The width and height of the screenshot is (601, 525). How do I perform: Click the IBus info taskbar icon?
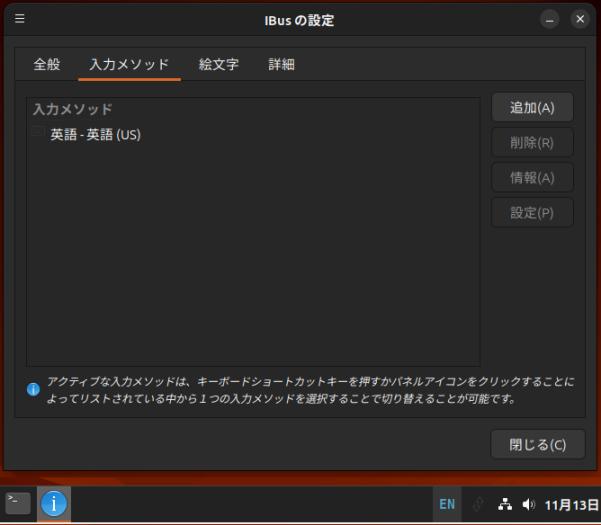point(54,504)
